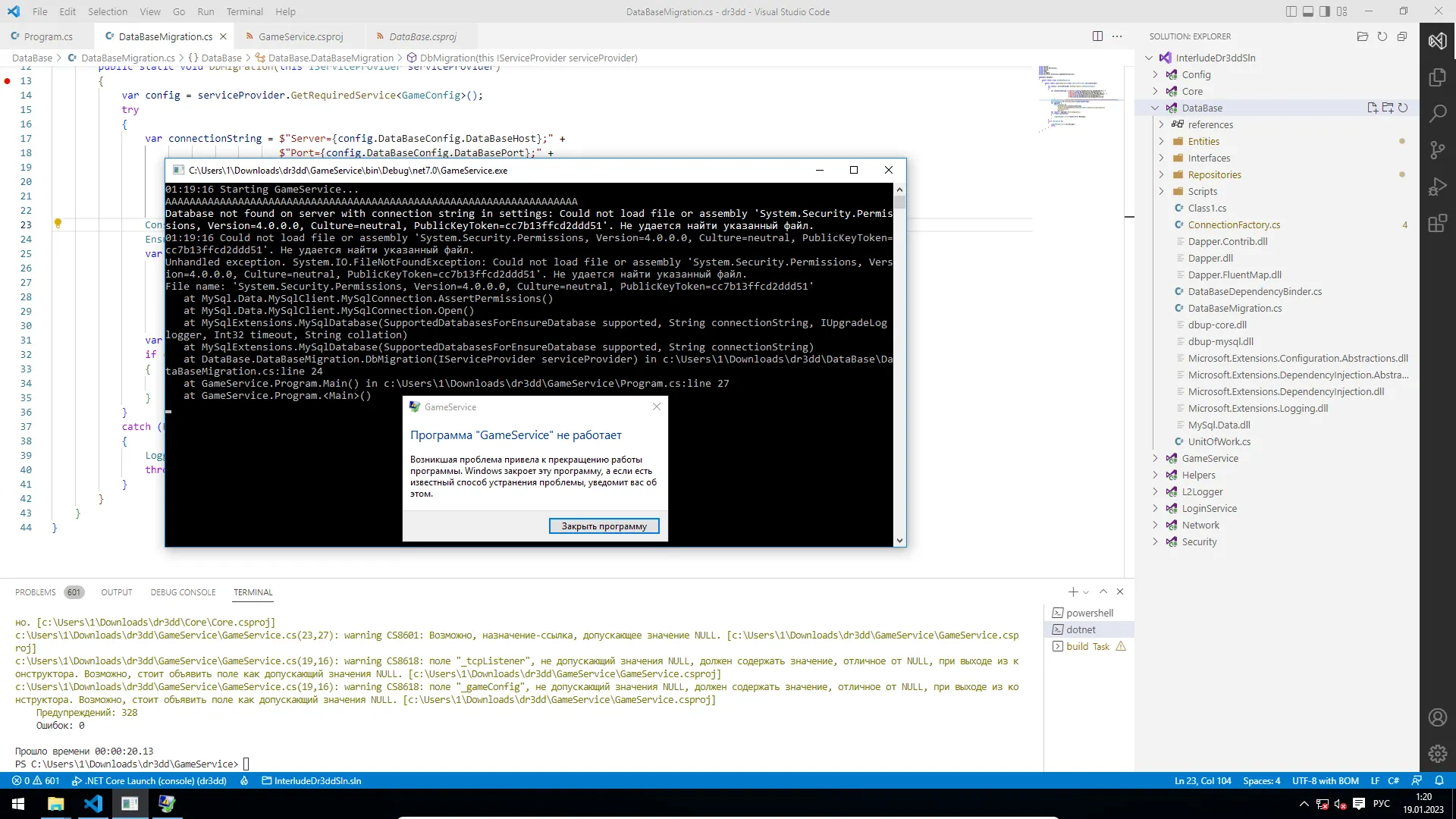The height and width of the screenshot is (819, 1456).
Task: Click the split editor right icon
Action: [x=1097, y=36]
